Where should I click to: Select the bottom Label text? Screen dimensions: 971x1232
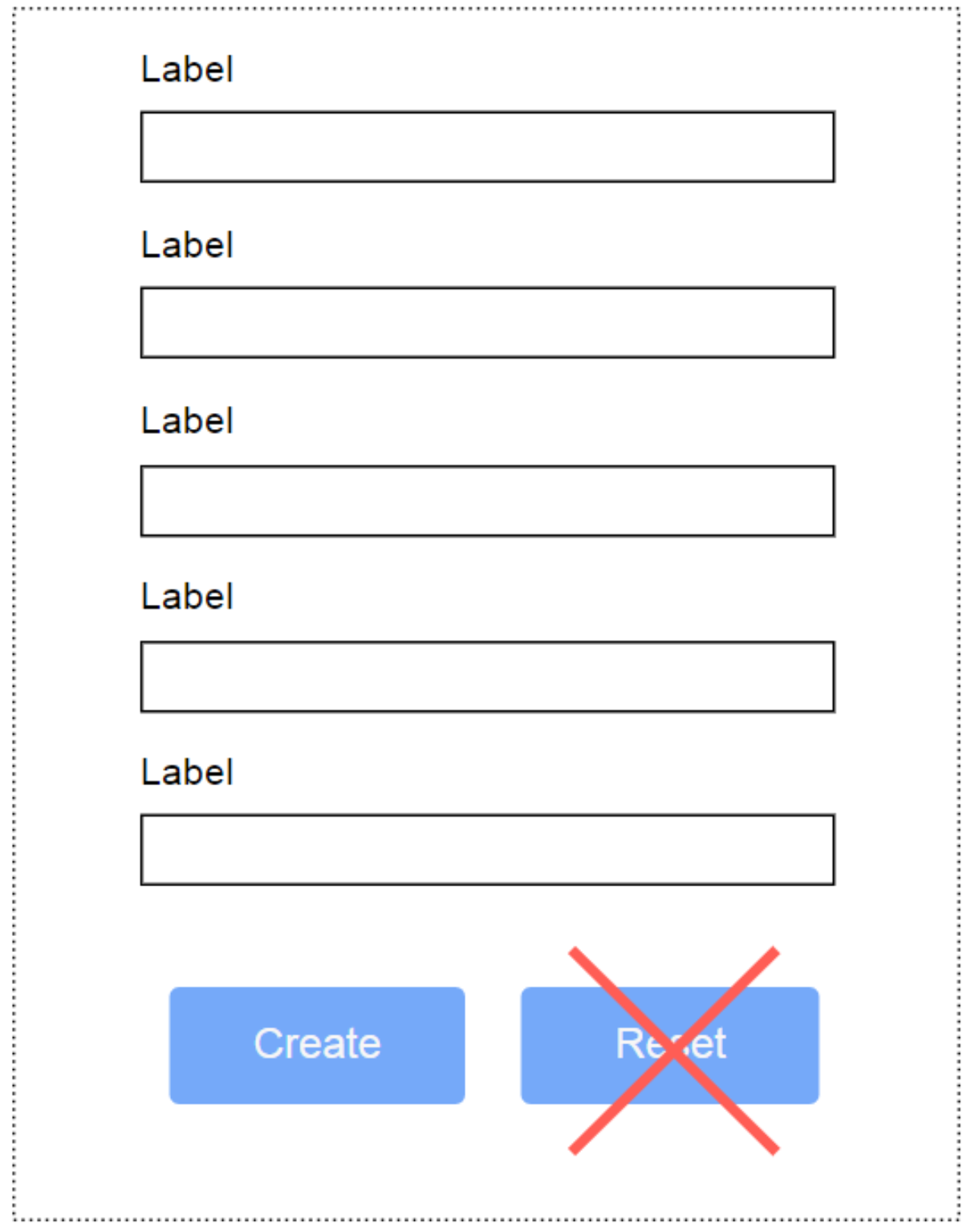pos(185,772)
